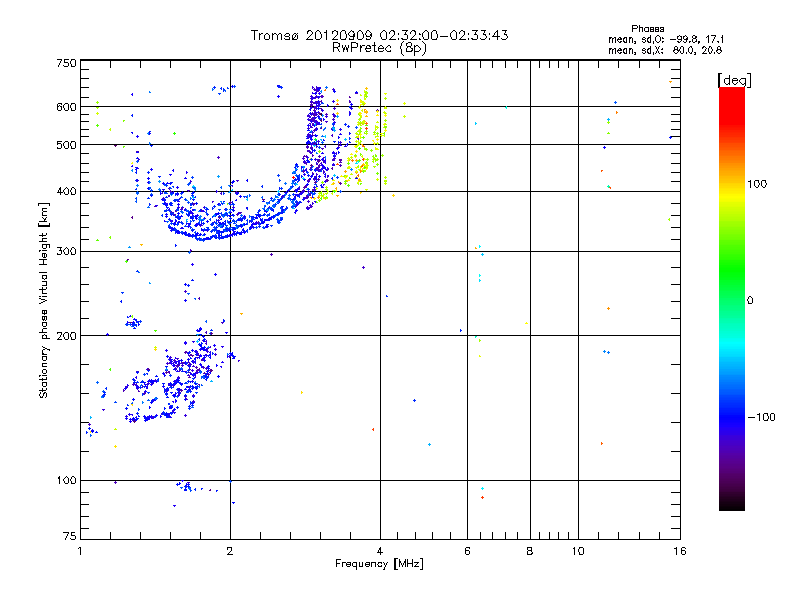The width and height of the screenshot is (800, 600).
Task: Click the x-axis tick label '4'
Action: click(380, 551)
